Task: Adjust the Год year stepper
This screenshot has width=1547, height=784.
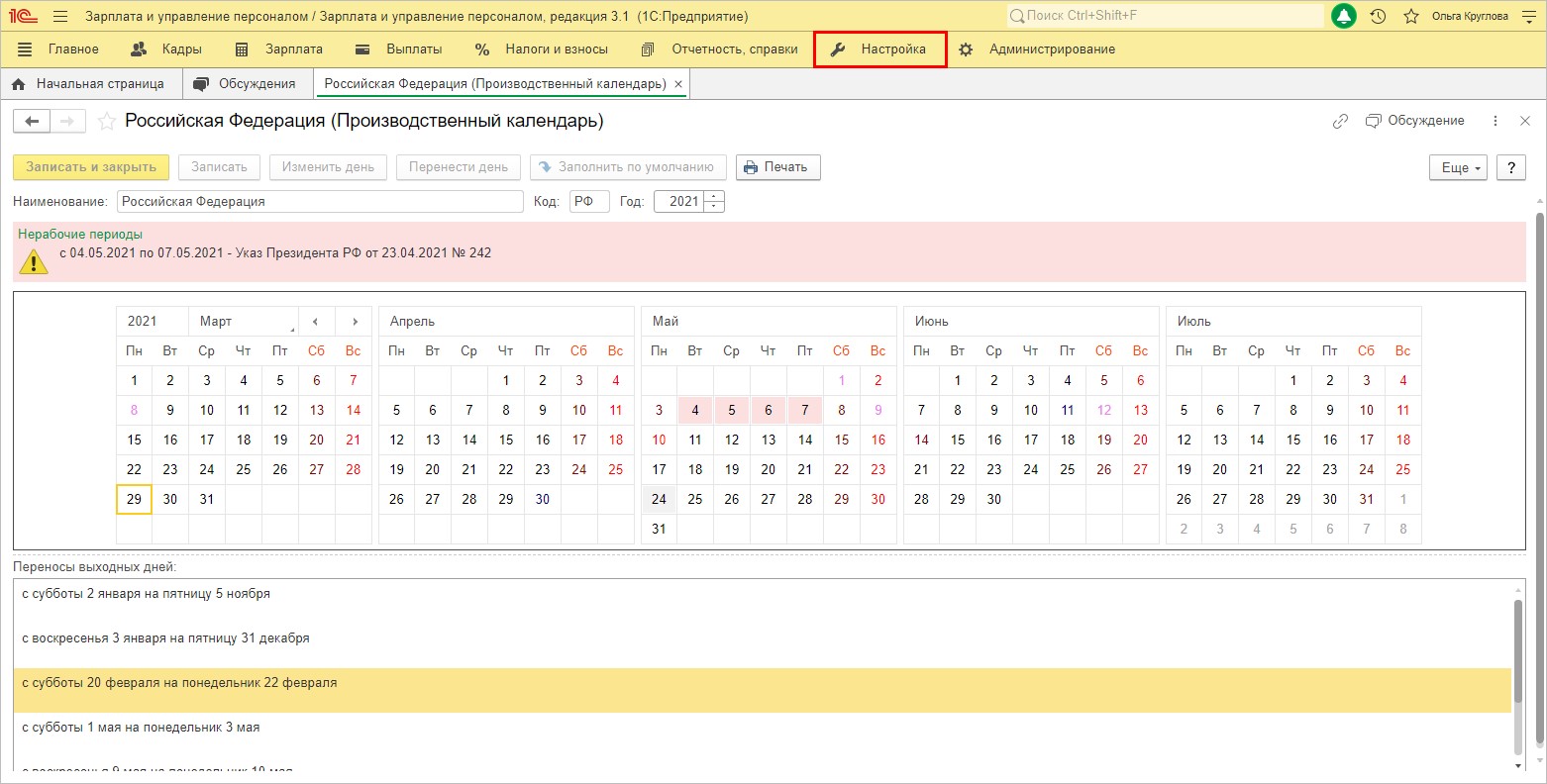Action: click(x=715, y=201)
